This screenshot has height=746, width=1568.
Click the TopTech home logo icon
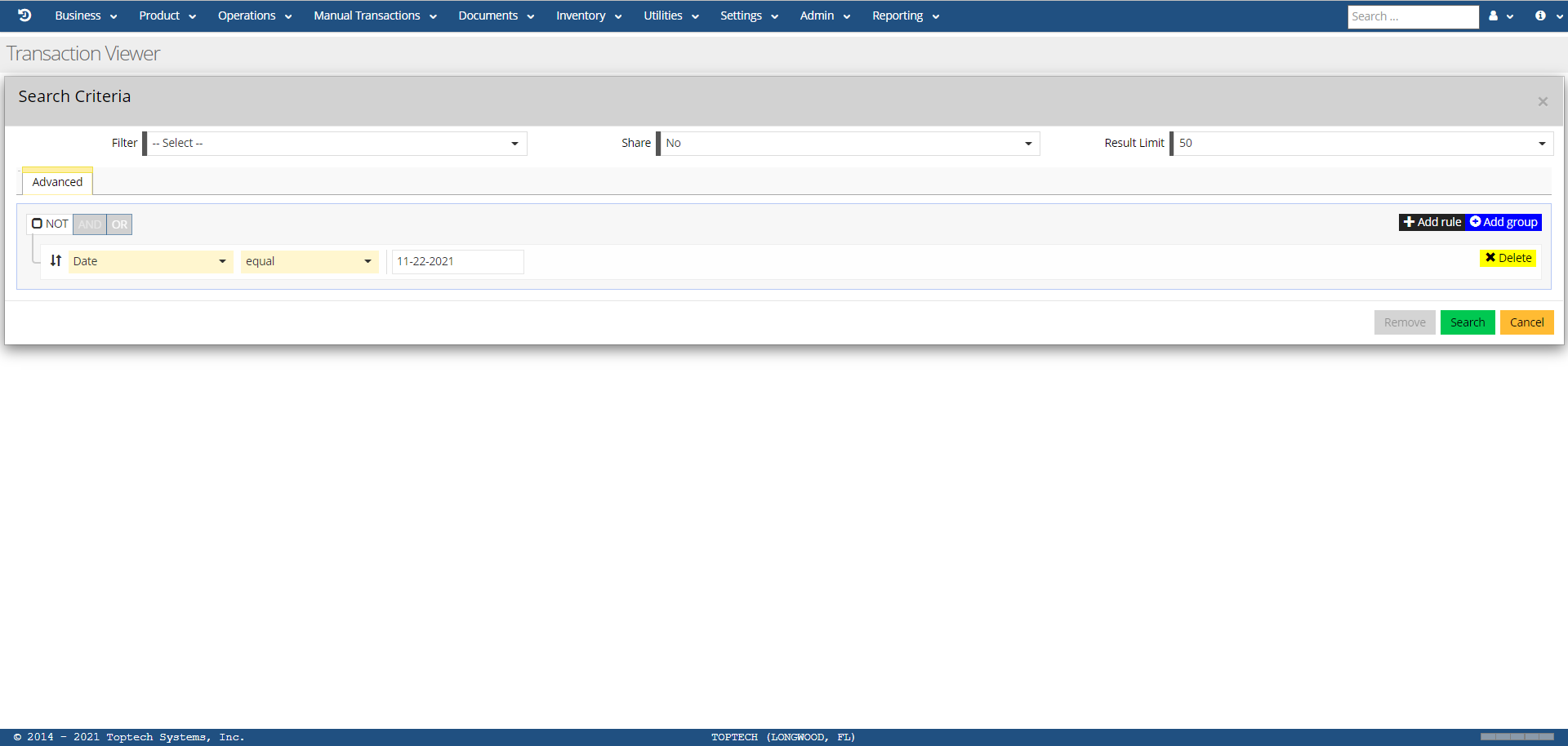coord(24,16)
